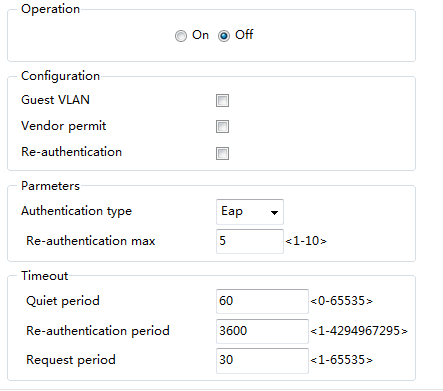Viewport: 443px width, 391px height.
Task: Tick the Vendor permit checkbox
Action: [222, 127]
